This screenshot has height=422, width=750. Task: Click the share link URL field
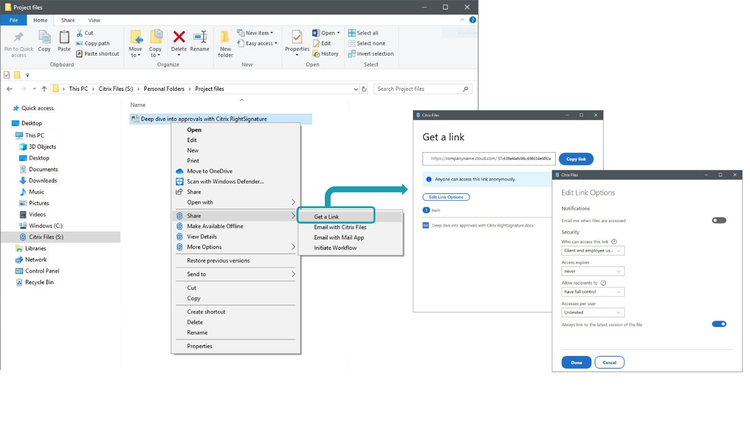(x=489, y=159)
